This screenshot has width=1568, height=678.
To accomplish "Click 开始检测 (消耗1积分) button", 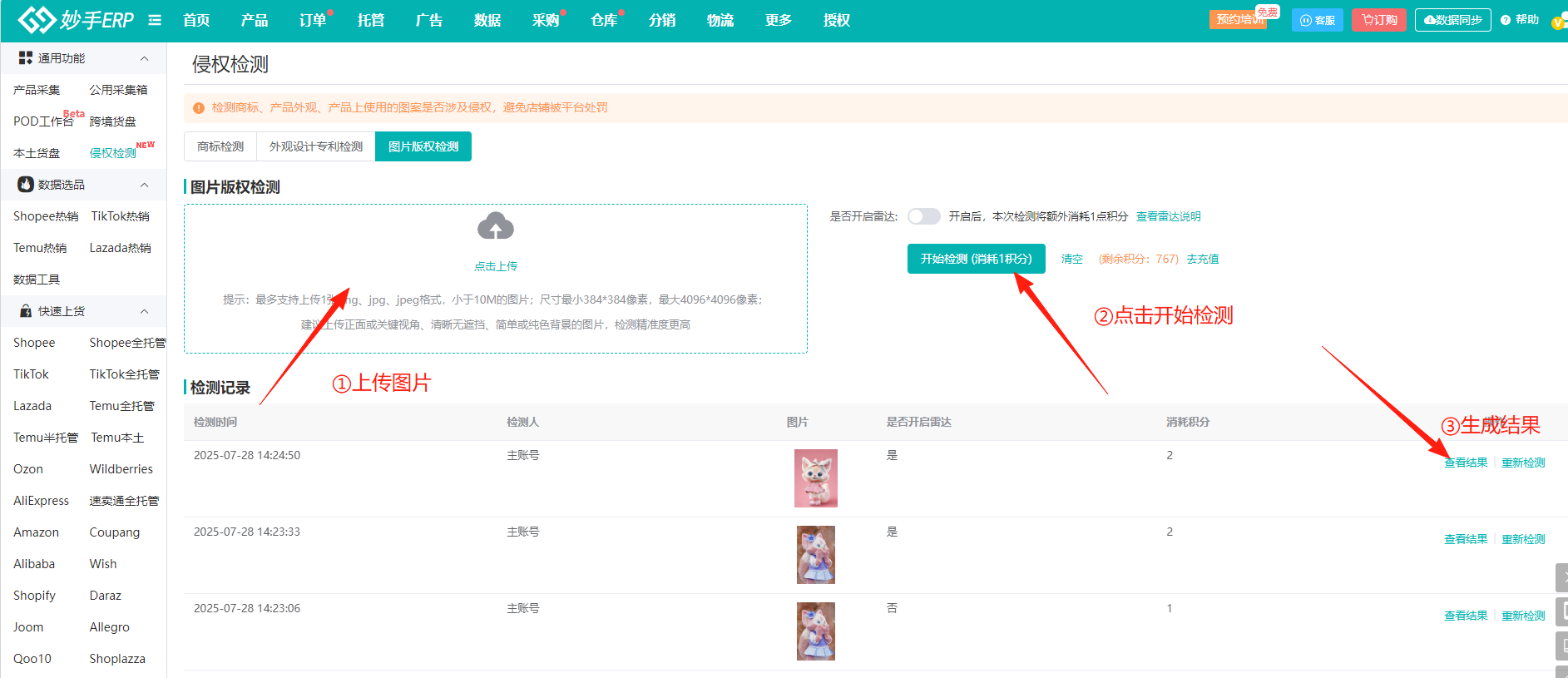I will (976, 259).
